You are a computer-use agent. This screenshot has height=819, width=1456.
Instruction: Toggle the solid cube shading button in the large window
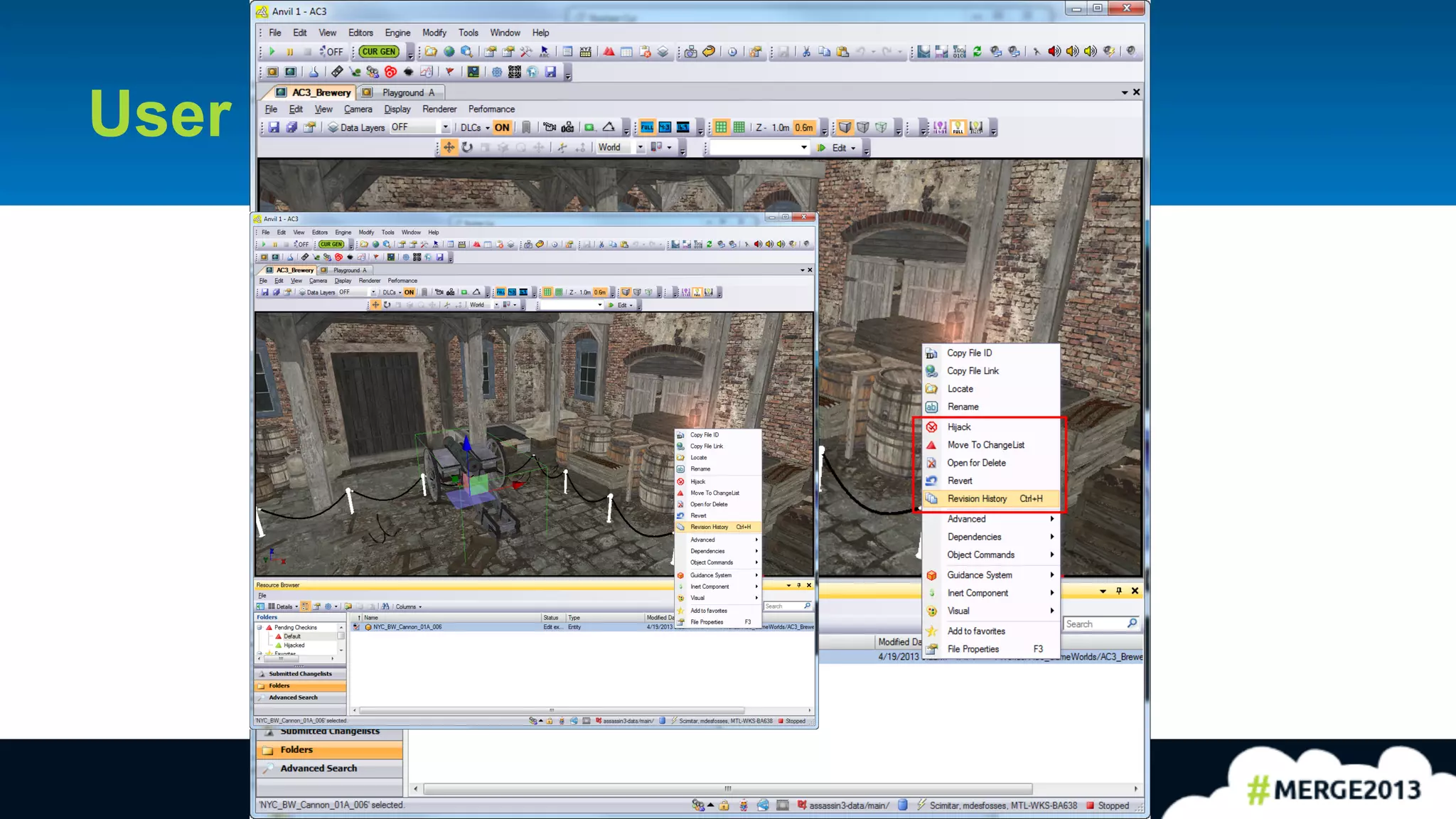845,127
